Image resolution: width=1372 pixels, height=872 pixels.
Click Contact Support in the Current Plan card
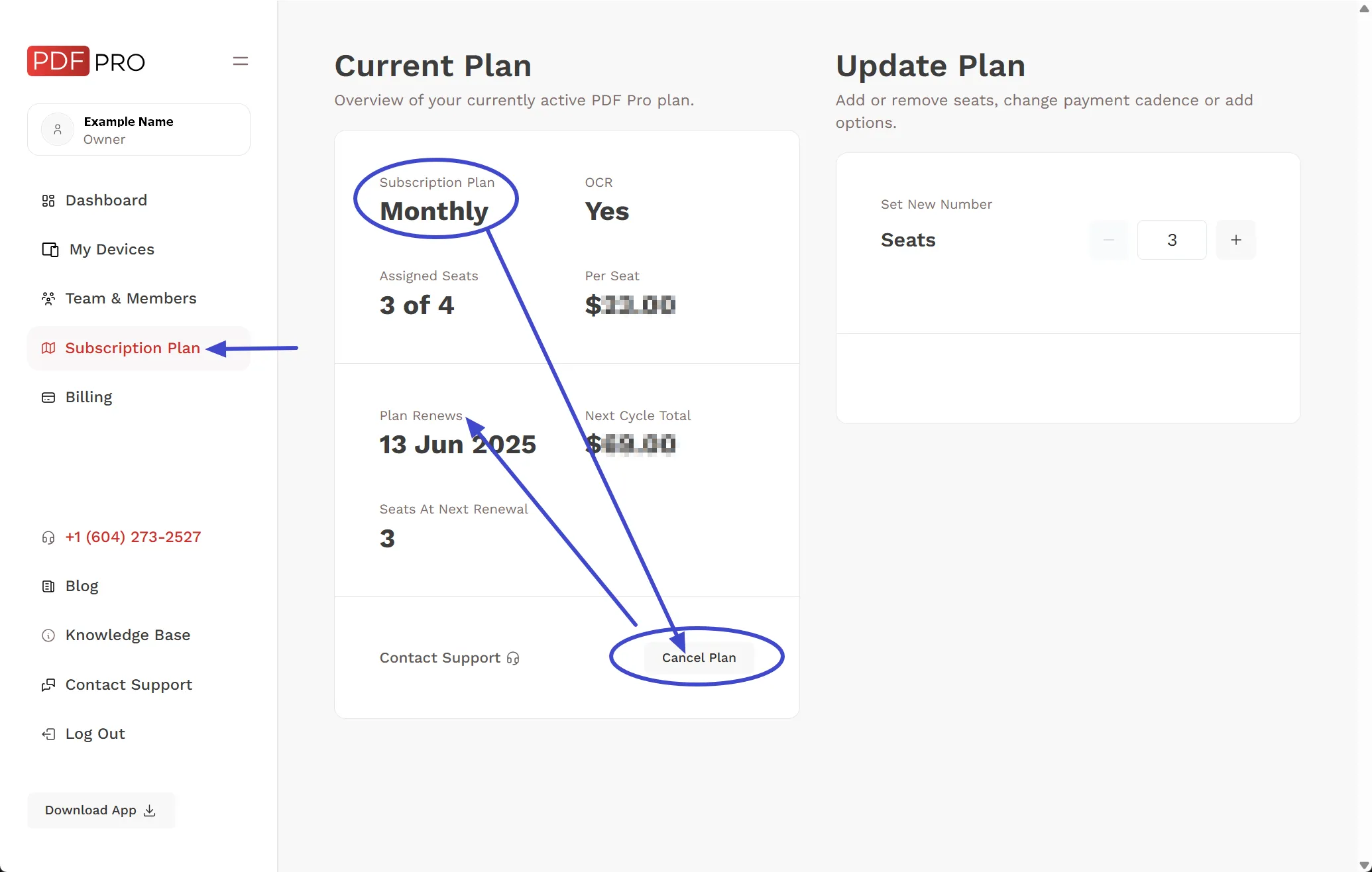click(x=449, y=658)
